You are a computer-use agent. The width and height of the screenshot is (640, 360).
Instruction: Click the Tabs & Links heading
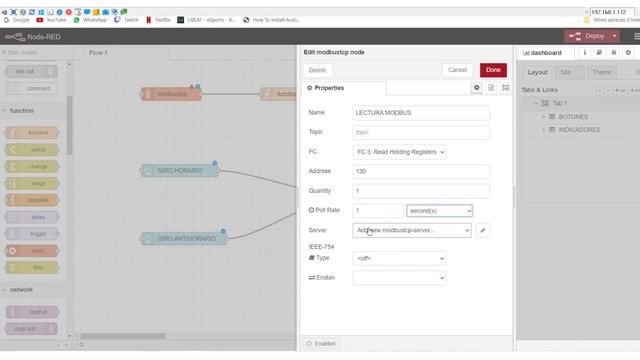[539, 90]
